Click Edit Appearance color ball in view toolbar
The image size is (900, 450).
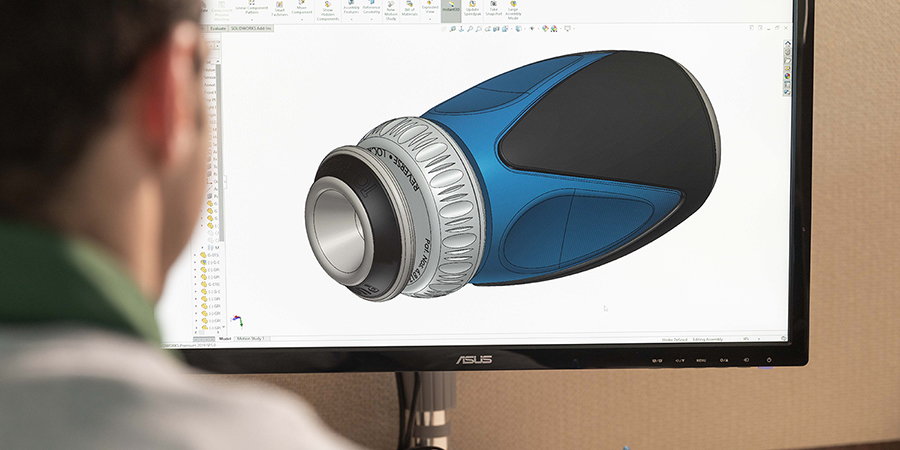[x=545, y=29]
